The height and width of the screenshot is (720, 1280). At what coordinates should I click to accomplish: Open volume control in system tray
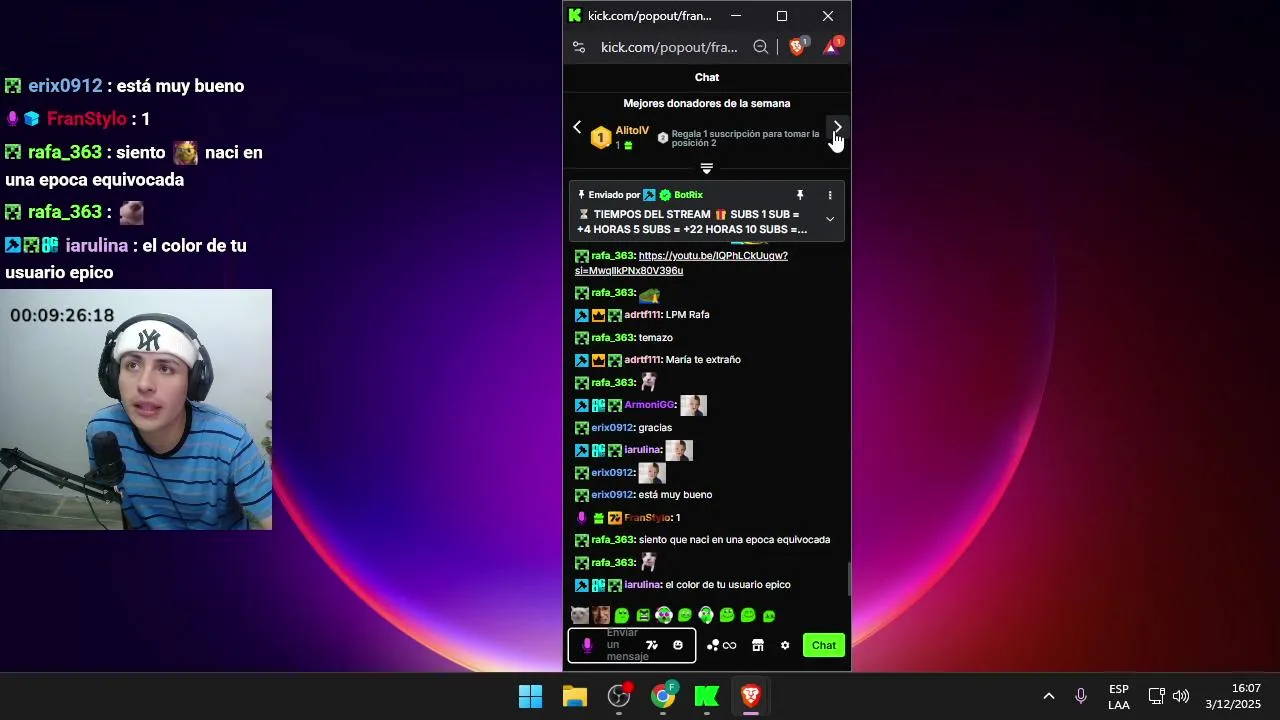coord(1181,696)
